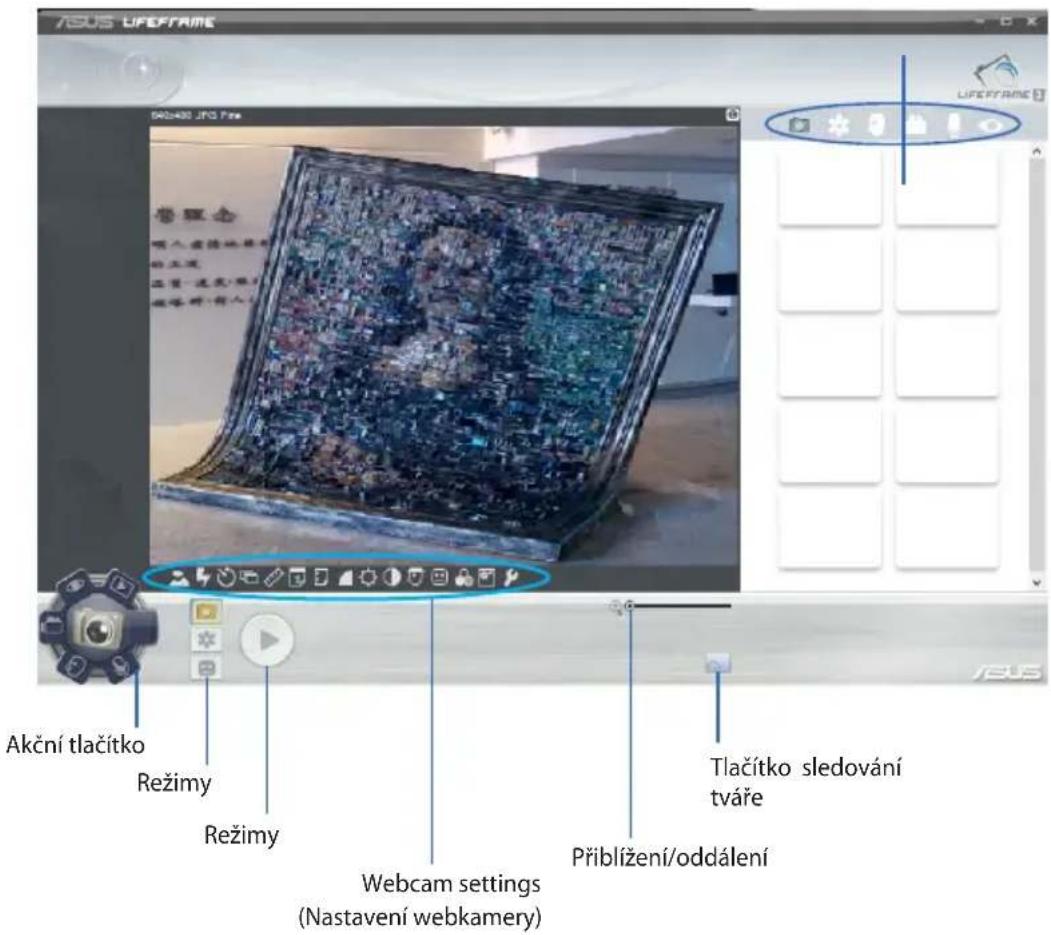Click the magnifier zoom-out icon by the slider
The image size is (1051, 935).
(x=615, y=607)
